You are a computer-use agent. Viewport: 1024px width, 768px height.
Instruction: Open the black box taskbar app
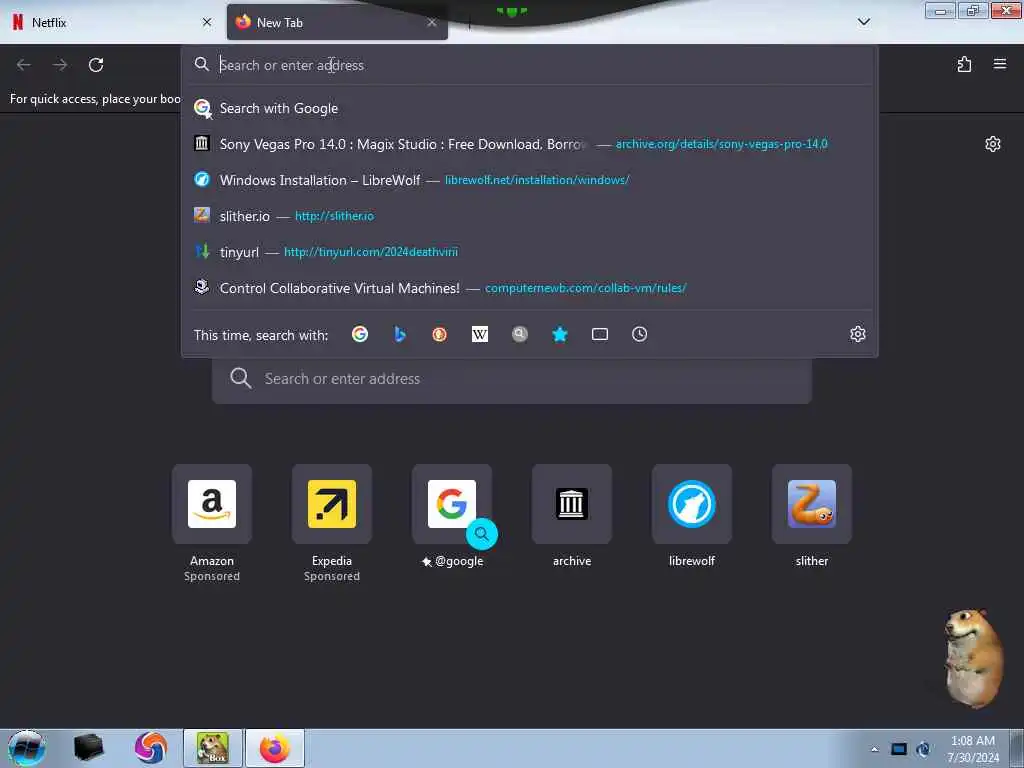point(88,748)
